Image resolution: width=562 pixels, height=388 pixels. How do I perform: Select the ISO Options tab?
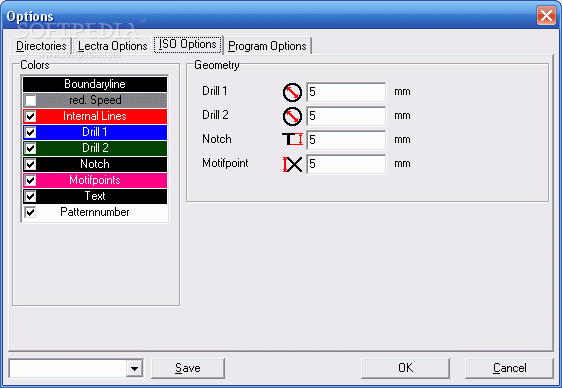click(188, 44)
